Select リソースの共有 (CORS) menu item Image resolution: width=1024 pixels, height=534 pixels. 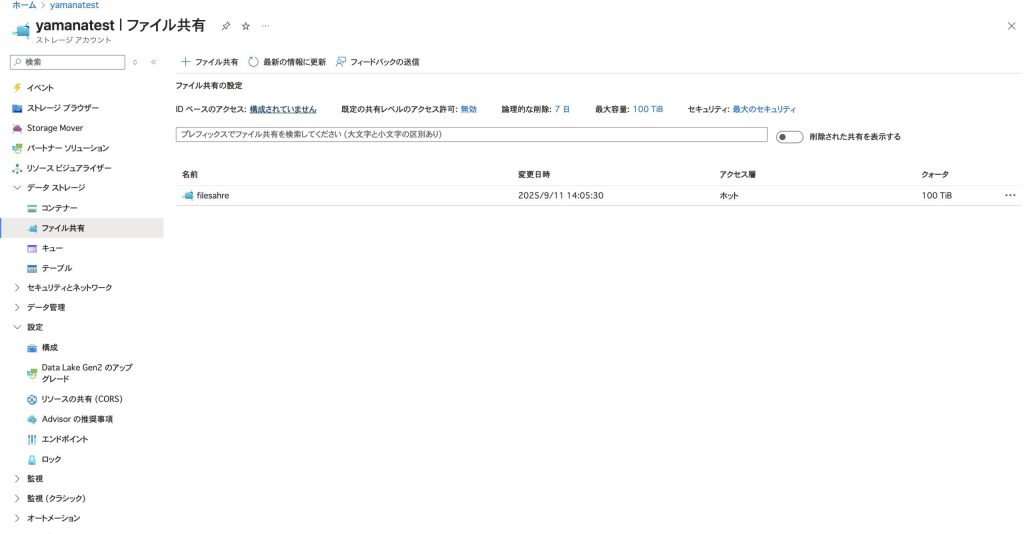coord(81,399)
